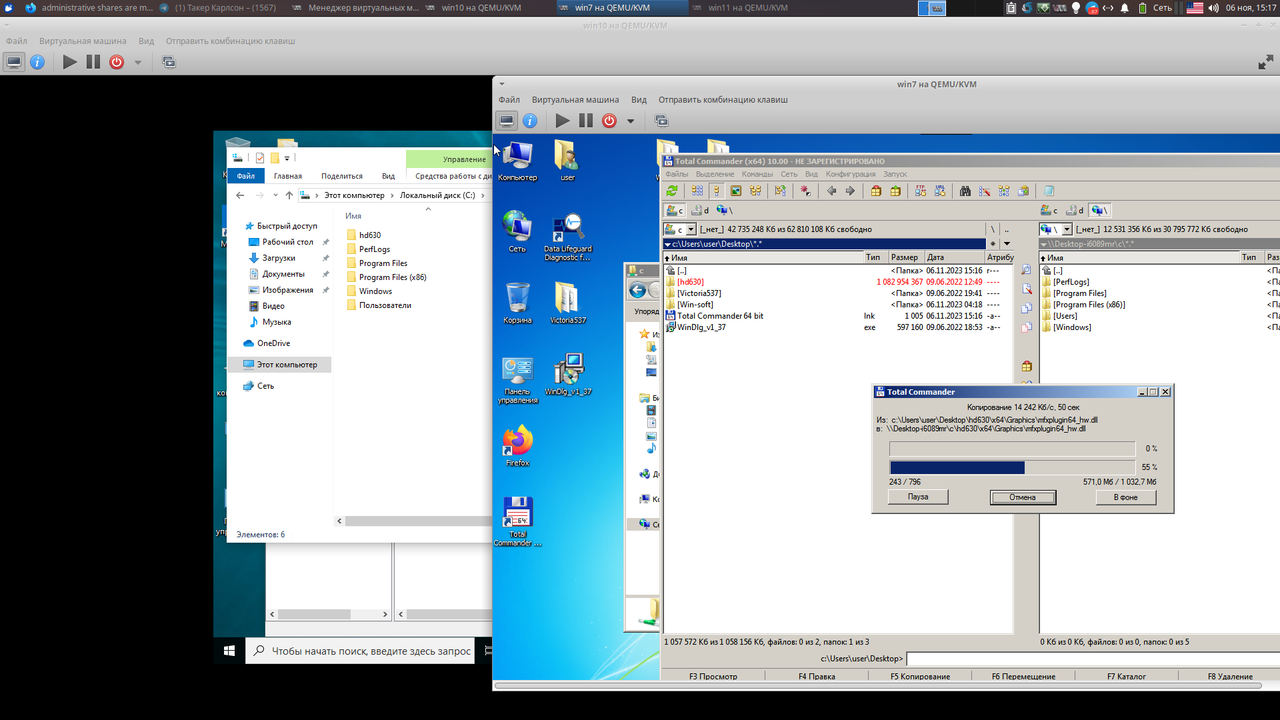The height and width of the screenshot is (720, 1280).
Task: Click Отмена to cancel the copy operation
Action: click(1022, 497)
